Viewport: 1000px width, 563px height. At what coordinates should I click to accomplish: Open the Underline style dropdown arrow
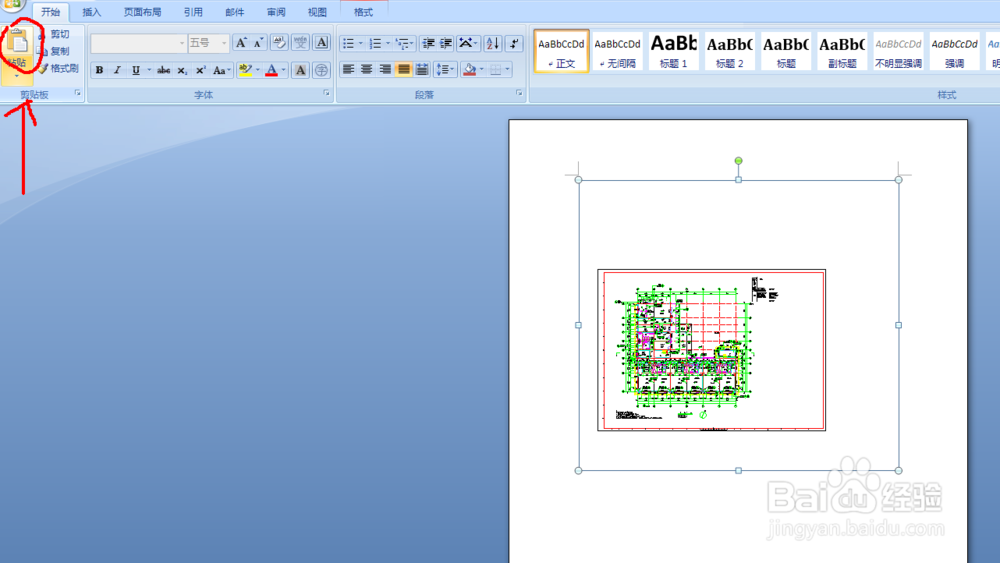(149, 70)
